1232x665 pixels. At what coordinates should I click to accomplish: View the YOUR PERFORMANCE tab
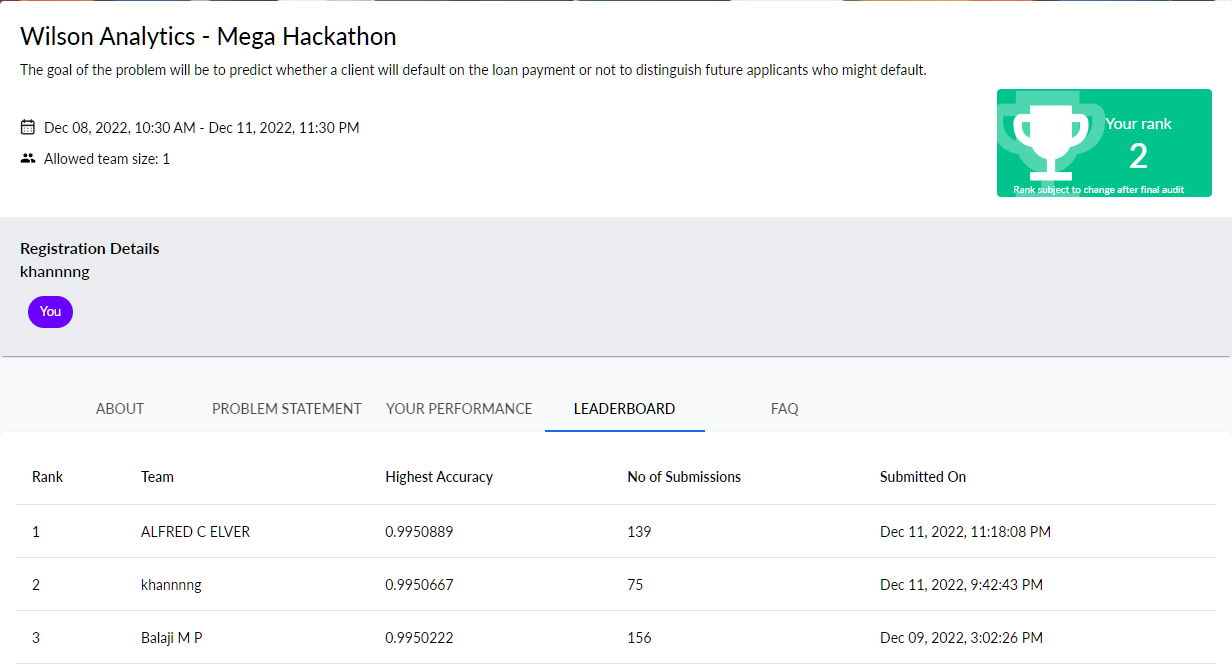tap(459, 408)
